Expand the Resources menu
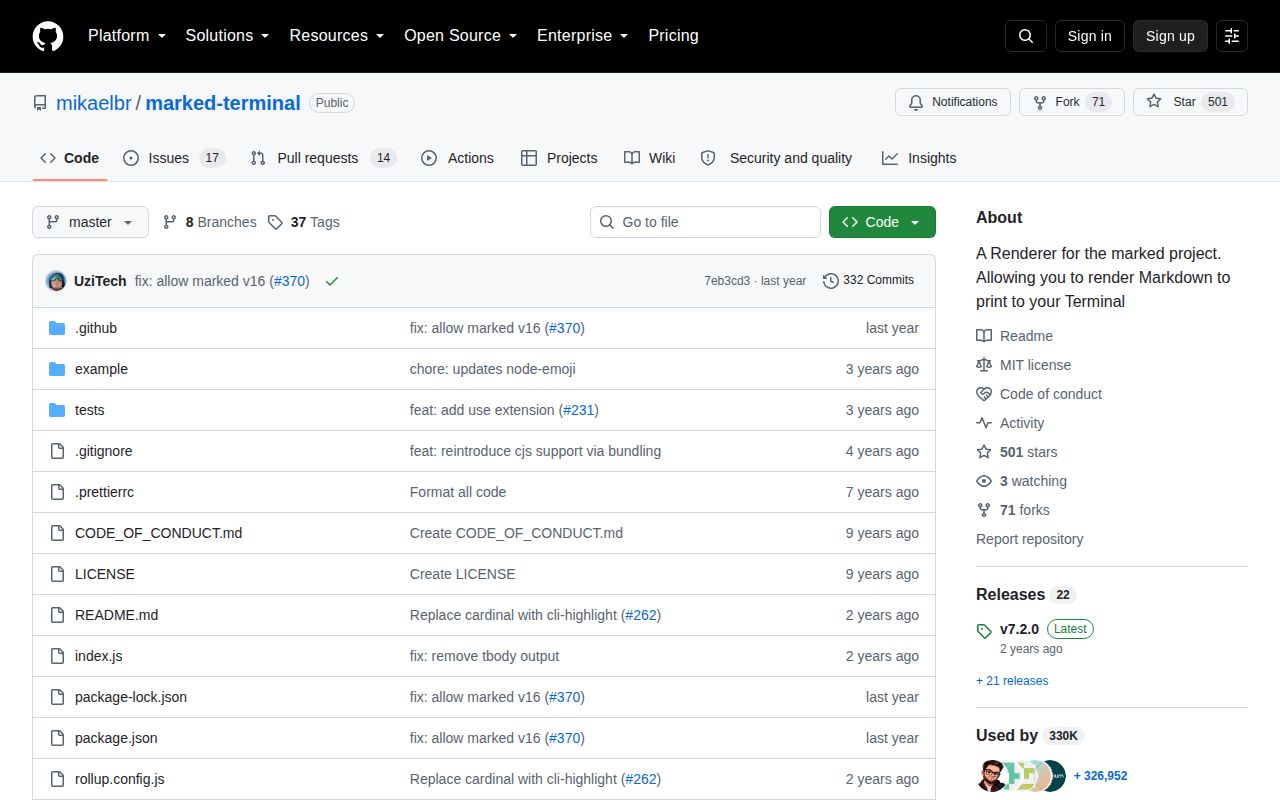This screenshot has width=1280, height=800. (337, 36)
